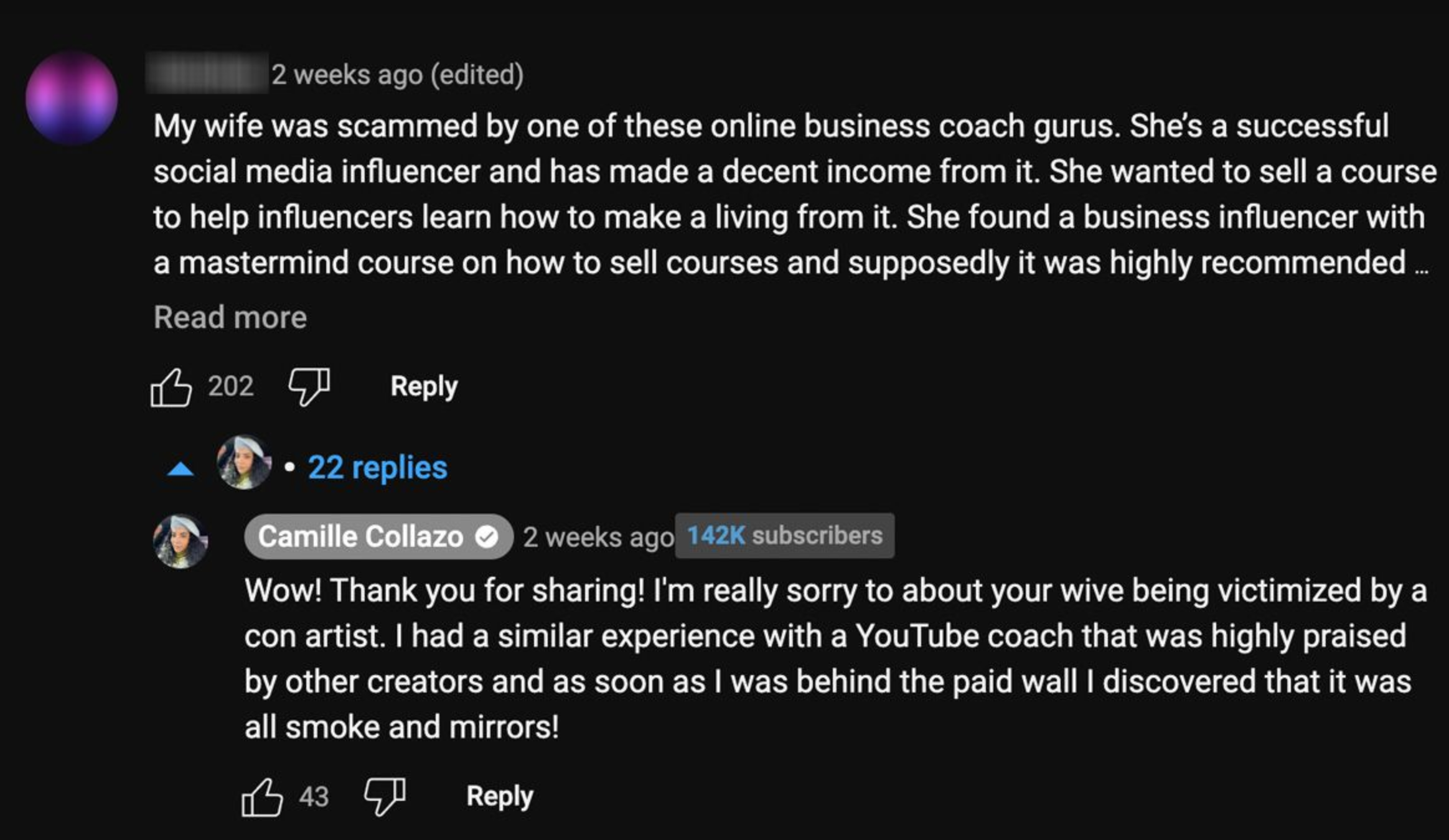
Task: Open Camille Collazo's channel name badge
Action: point(361,536)
